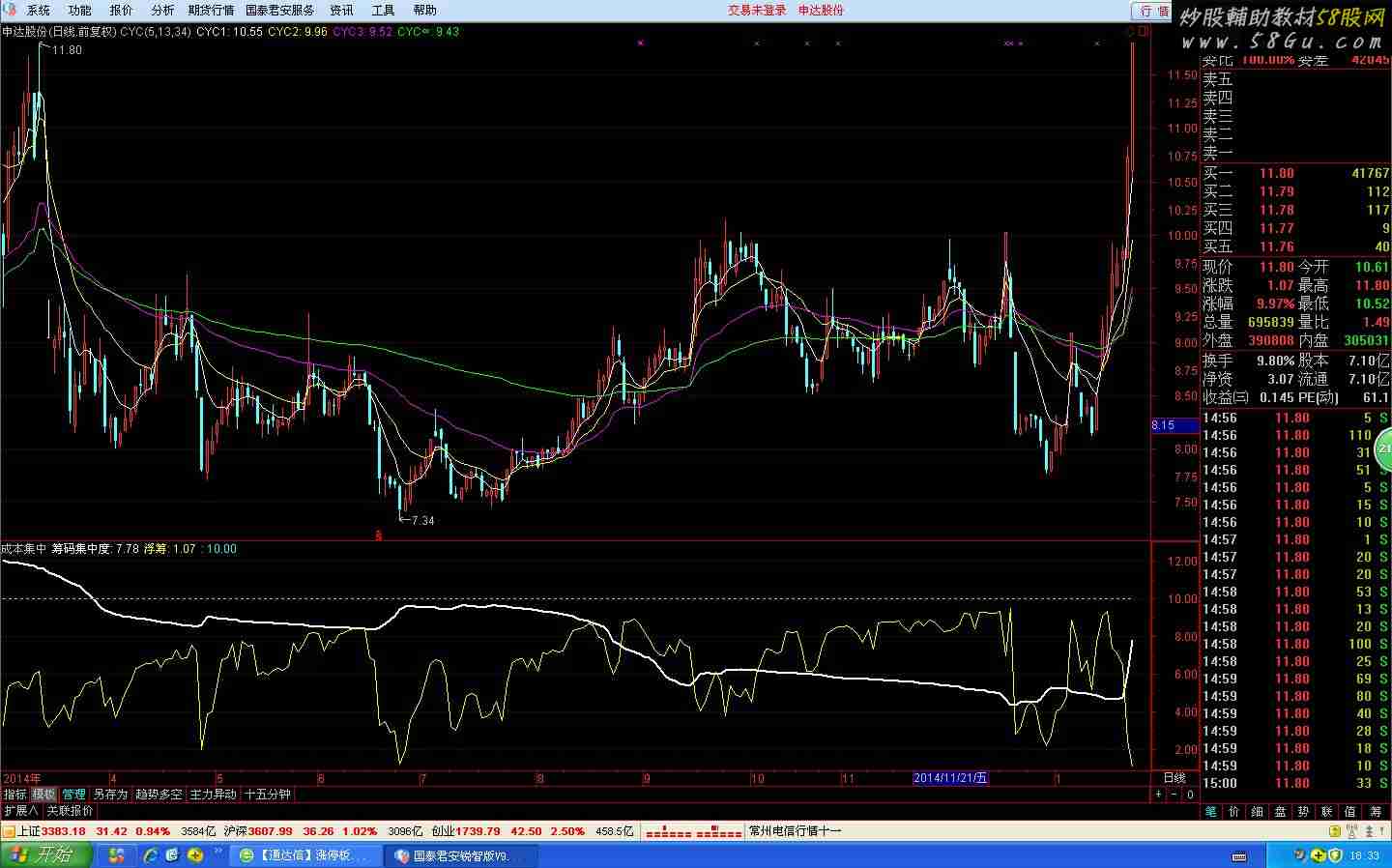Open the first quick launch icon
The height and width of the screenshot is (868, 1392).
pos(117,855)
